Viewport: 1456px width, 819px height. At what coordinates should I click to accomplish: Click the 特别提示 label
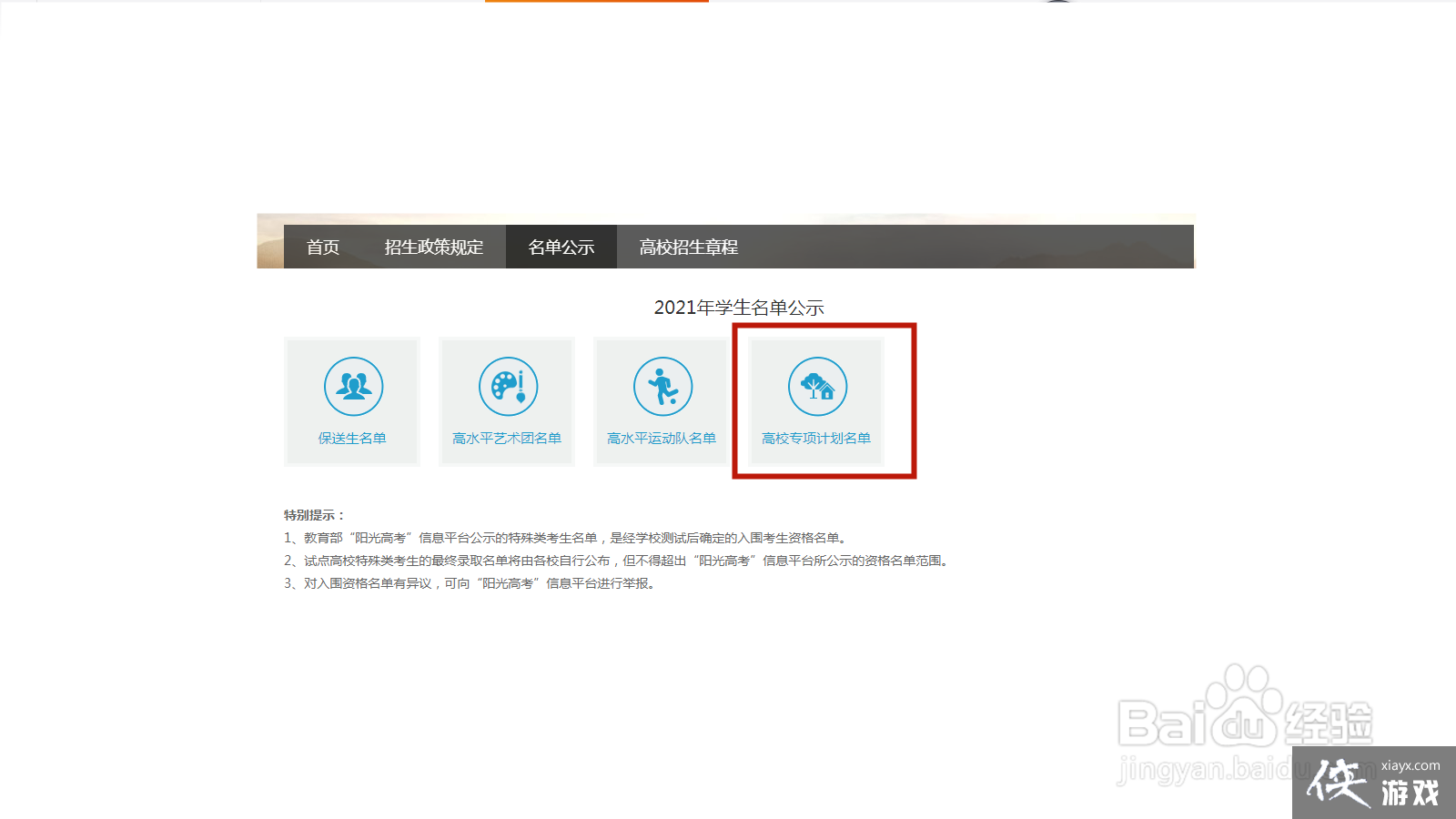tap(314, 515)
